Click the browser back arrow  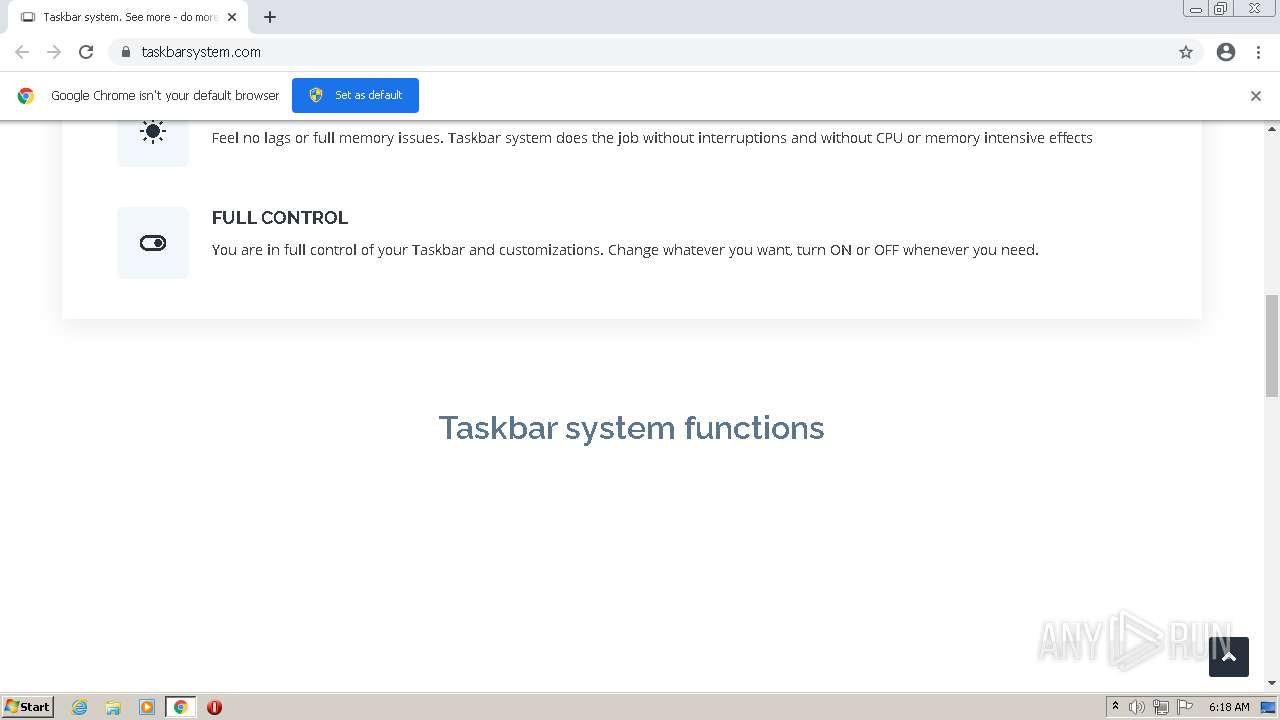(x=22, y=52)
